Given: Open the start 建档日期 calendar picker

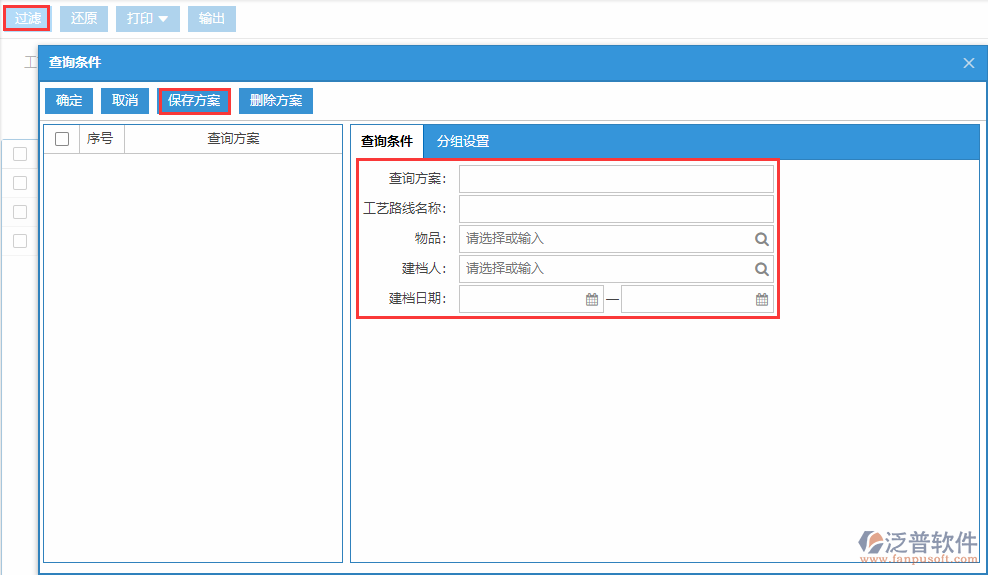Looking at the screenshot, I should (591, 299).
